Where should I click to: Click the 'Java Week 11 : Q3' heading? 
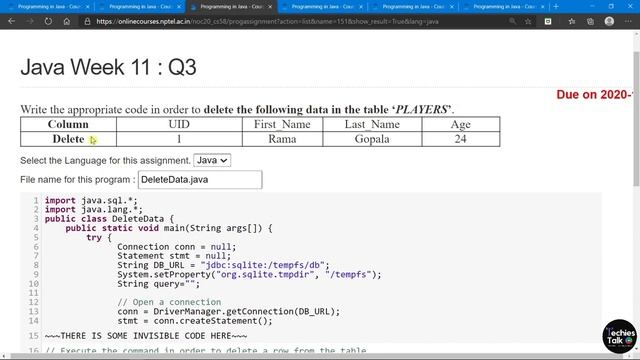click(x=109, y=67)
